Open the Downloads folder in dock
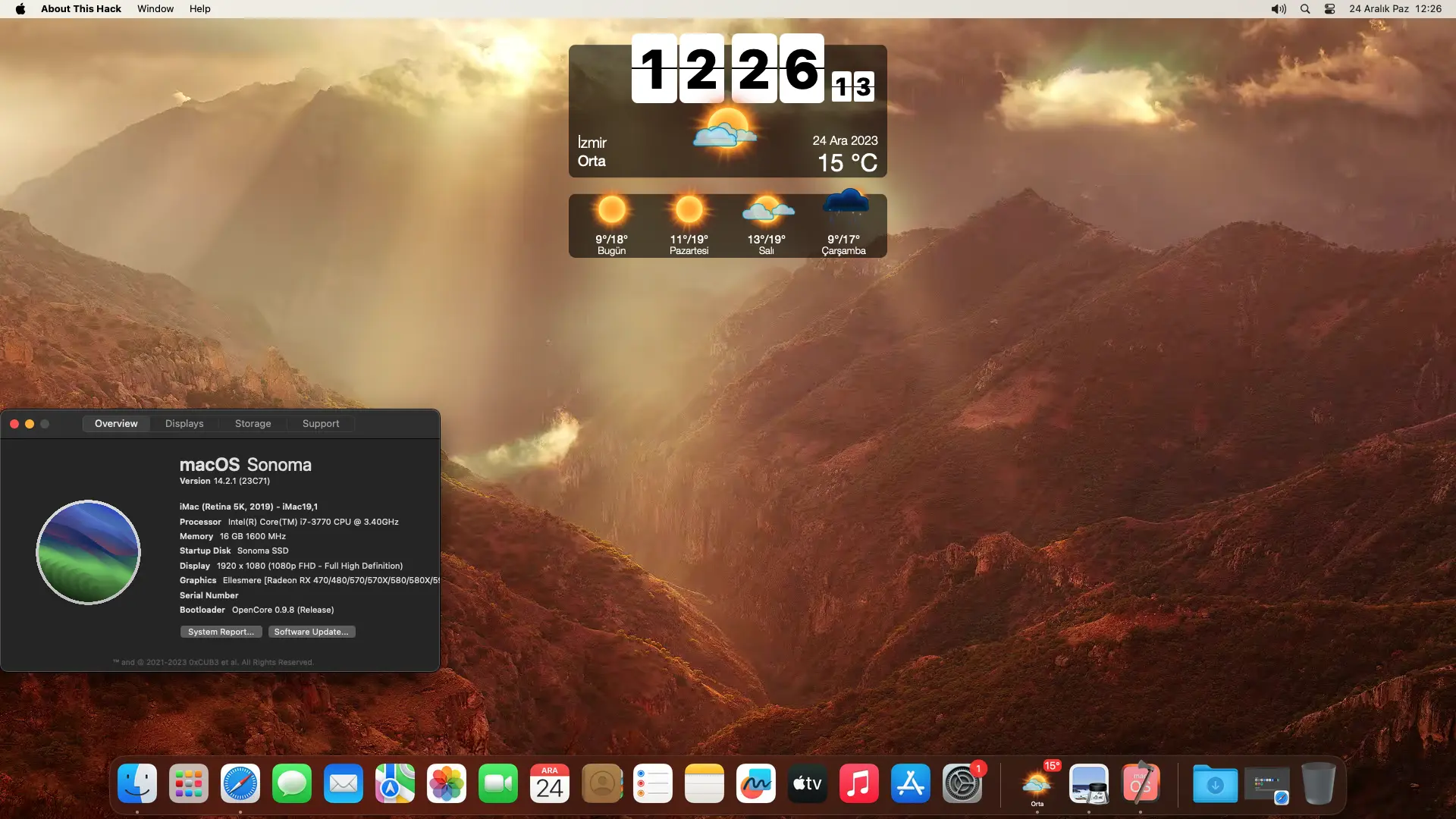Image resolution: width=1456 pixels, height=819 pixels. point(1215,783)
